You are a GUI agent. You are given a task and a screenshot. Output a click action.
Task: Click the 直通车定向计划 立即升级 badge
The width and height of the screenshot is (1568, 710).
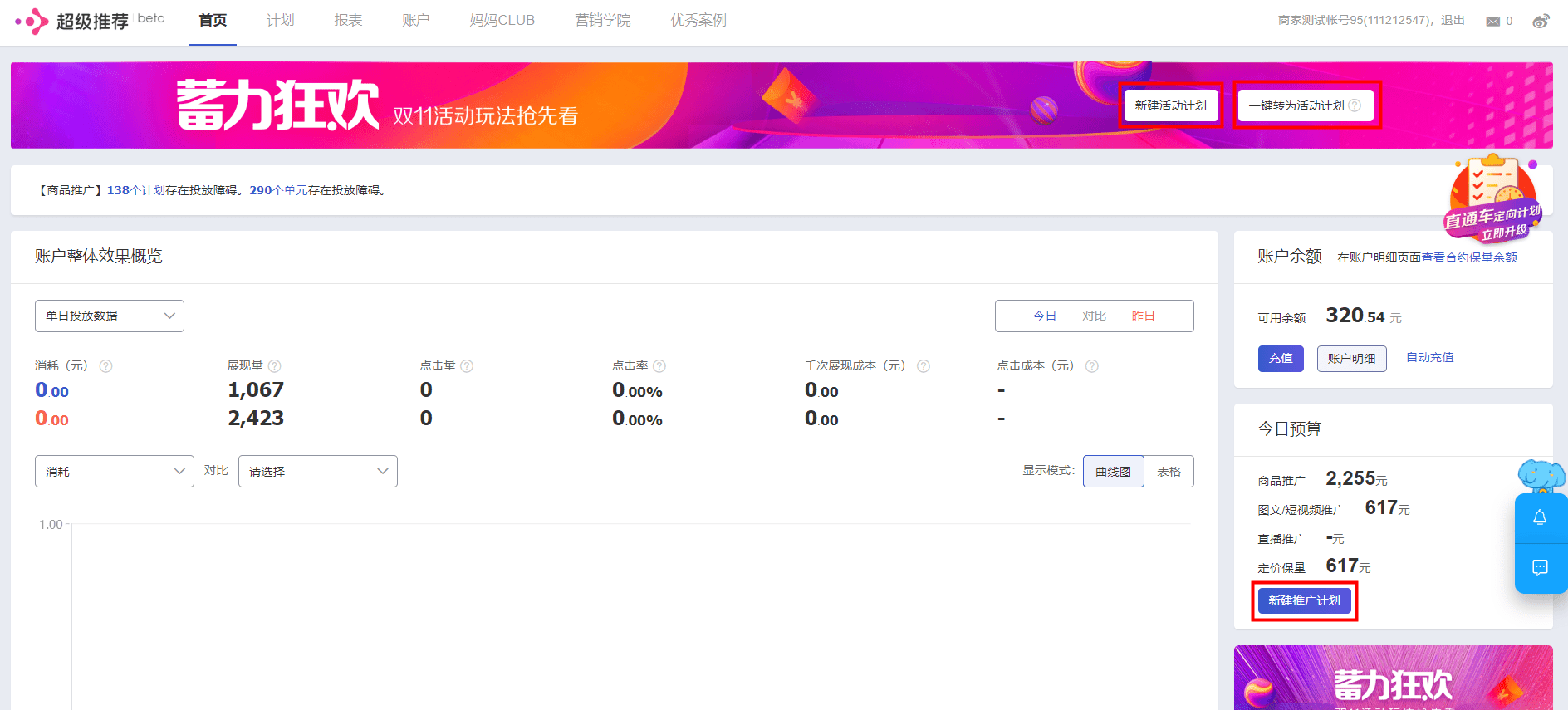pyautogui.click(x=1493, y=199)
